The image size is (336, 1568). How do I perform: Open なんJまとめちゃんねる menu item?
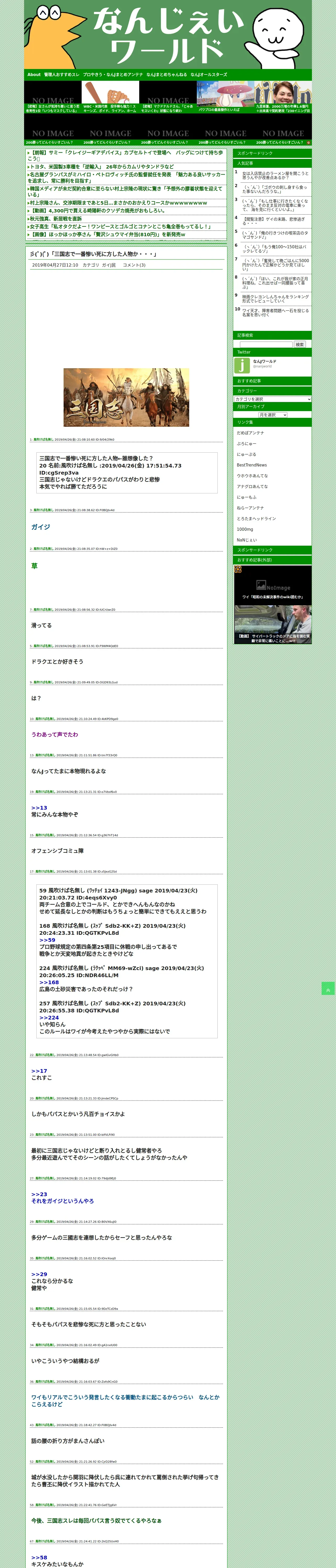click(x=166, y=75)
